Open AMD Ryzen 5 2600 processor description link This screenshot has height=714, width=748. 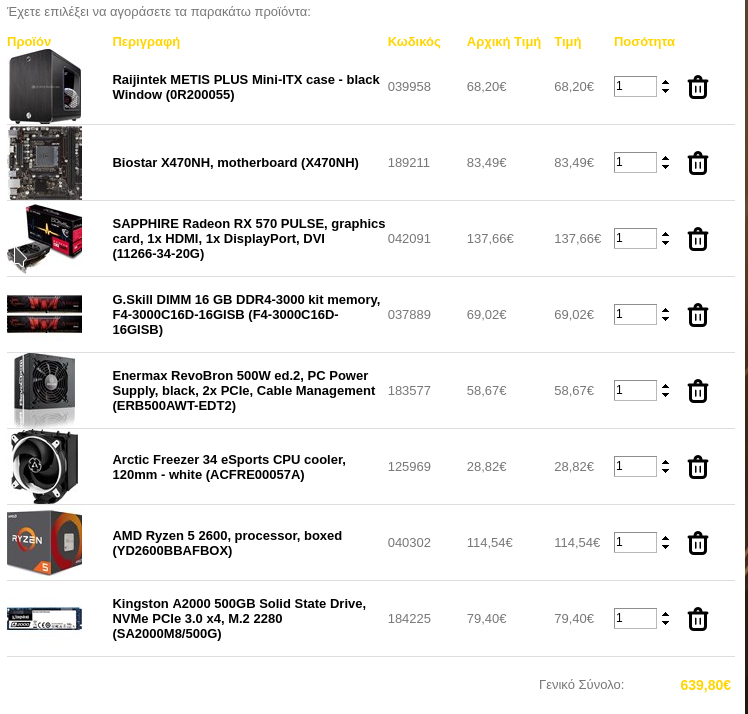tap(227, 543)
